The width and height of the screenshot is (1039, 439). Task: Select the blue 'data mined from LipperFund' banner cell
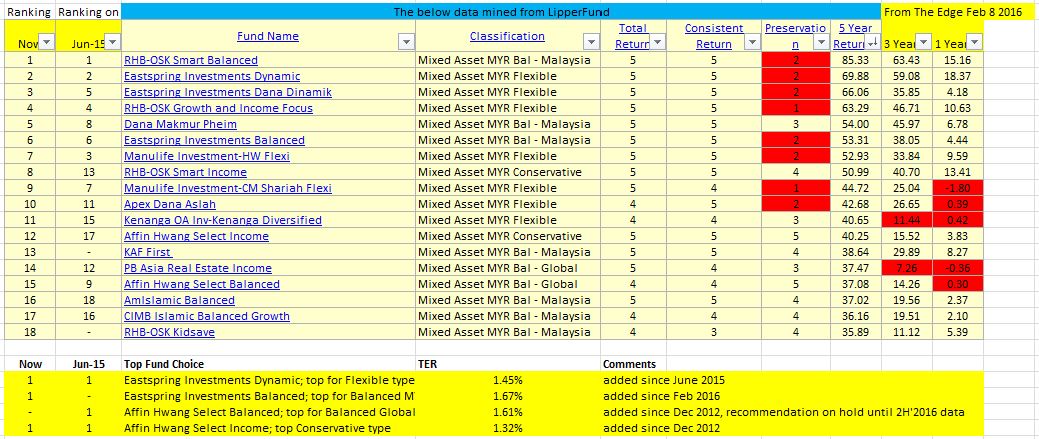501,11
